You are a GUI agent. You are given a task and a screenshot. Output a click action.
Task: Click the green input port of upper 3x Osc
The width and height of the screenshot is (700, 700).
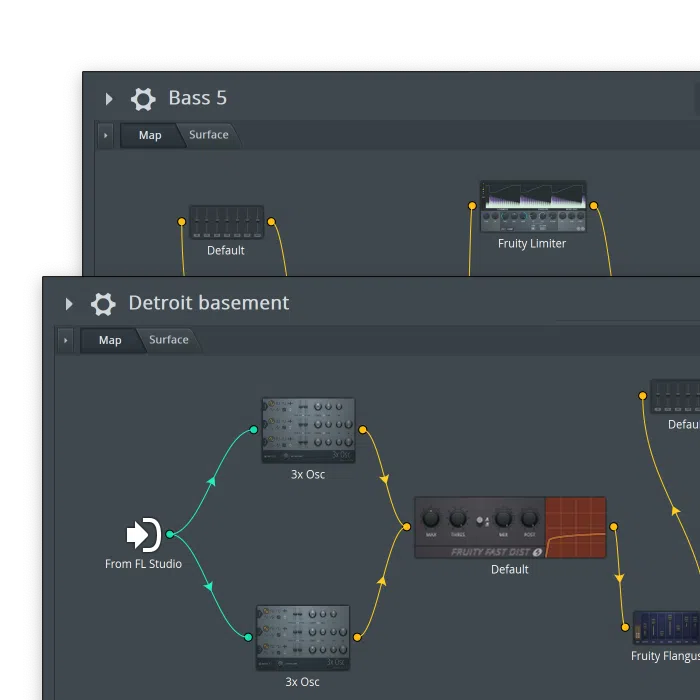pyautogui.click(x=254, y=429)
